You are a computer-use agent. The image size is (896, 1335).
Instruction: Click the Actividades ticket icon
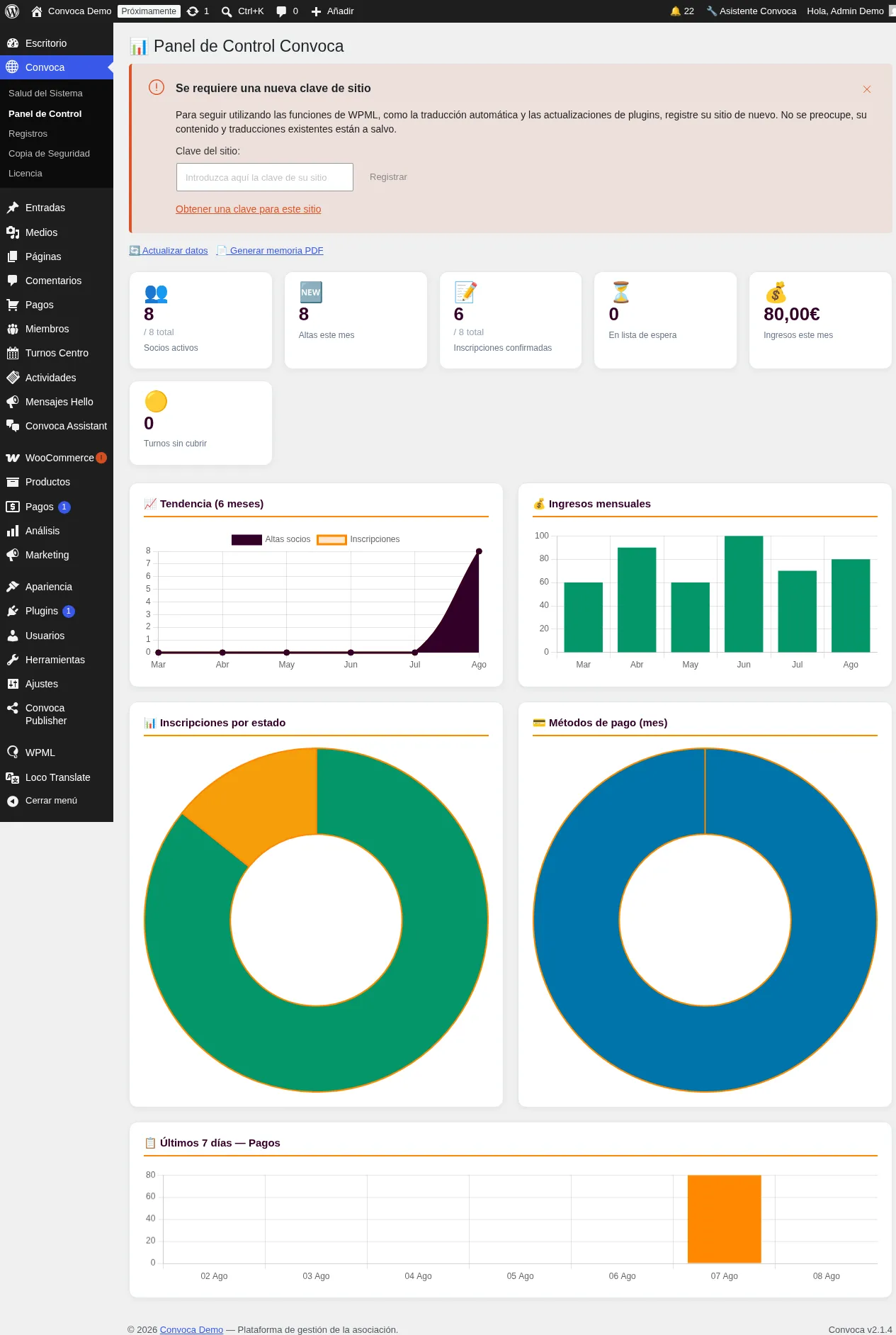[13, 378]
